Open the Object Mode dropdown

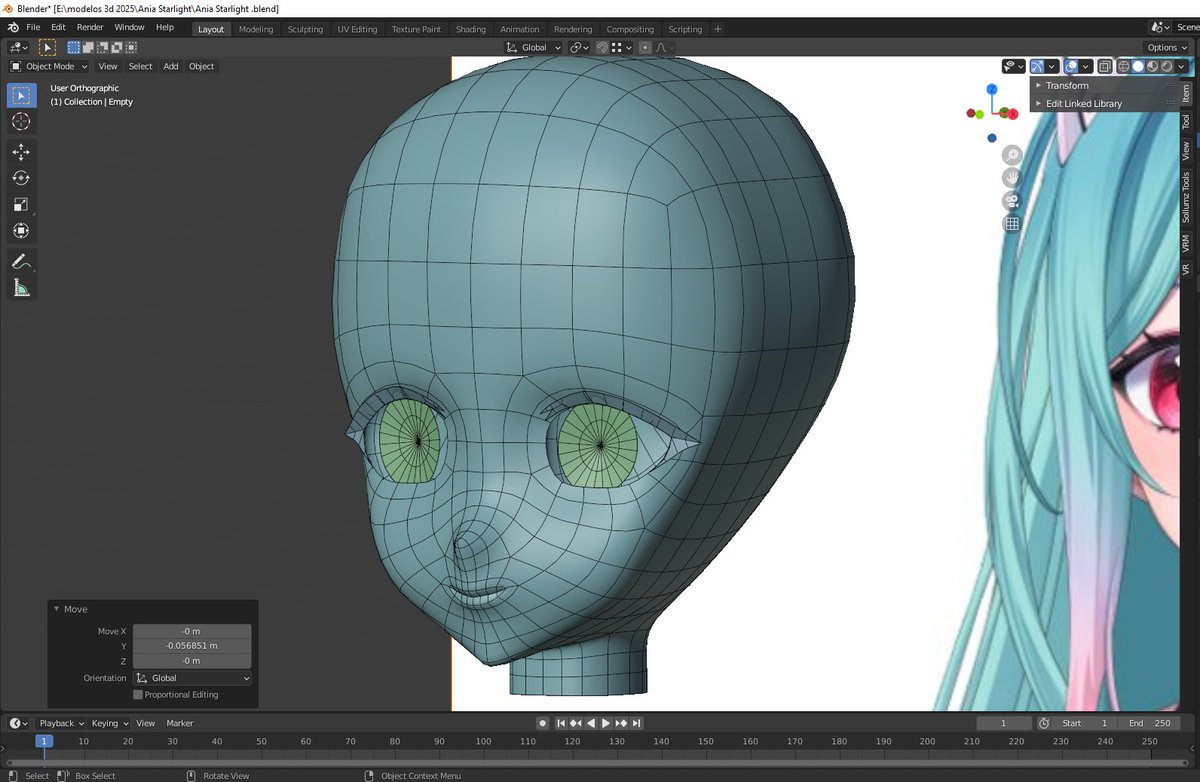[x=49, y=66]
